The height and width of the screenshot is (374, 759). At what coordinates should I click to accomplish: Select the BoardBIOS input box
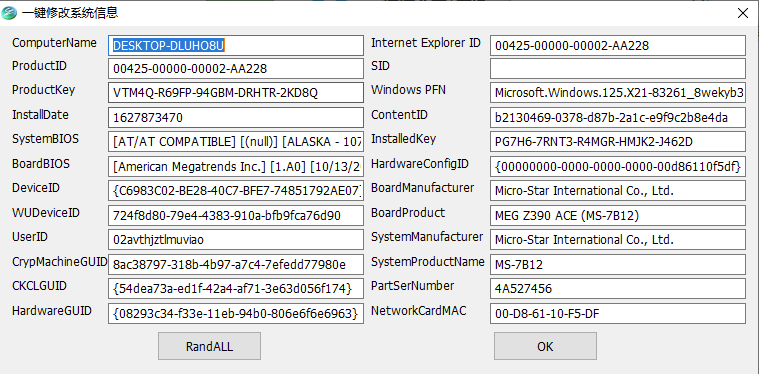pyautogui.click(x=236, y=166)
